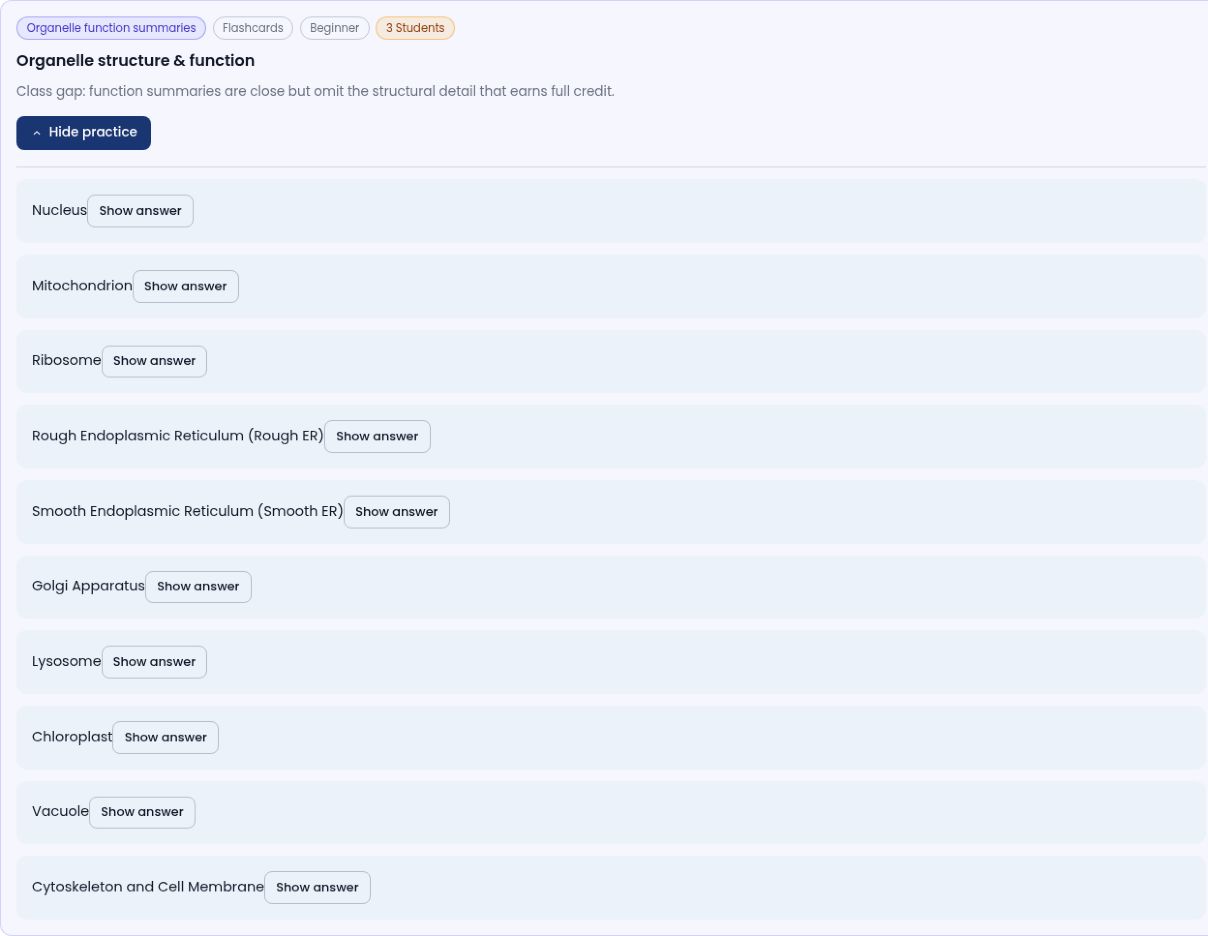
Task: Click the Lysosome term label
Action: 66,661
